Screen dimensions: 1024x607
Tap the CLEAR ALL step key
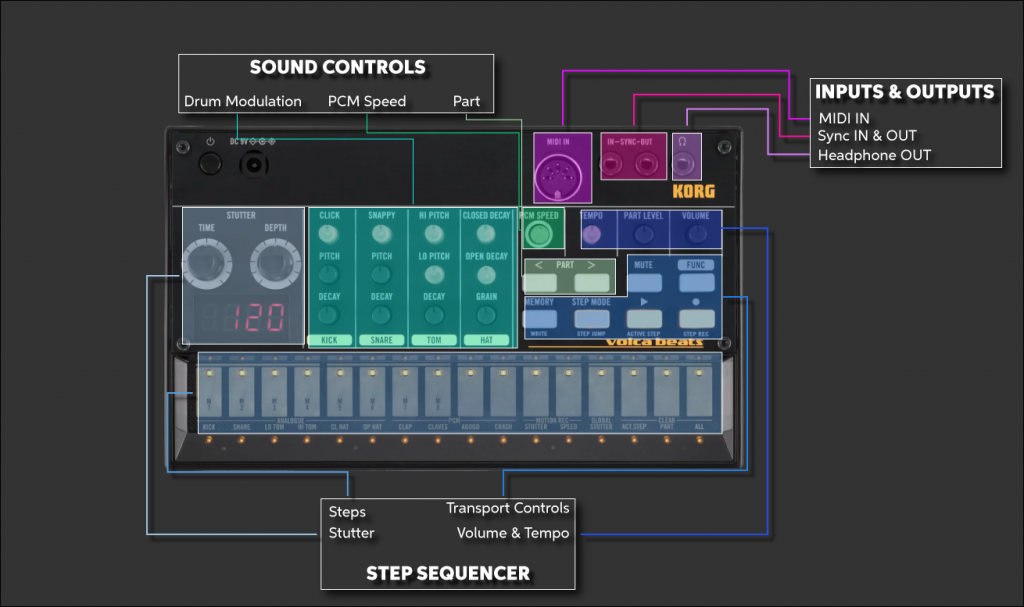(699, 392)
